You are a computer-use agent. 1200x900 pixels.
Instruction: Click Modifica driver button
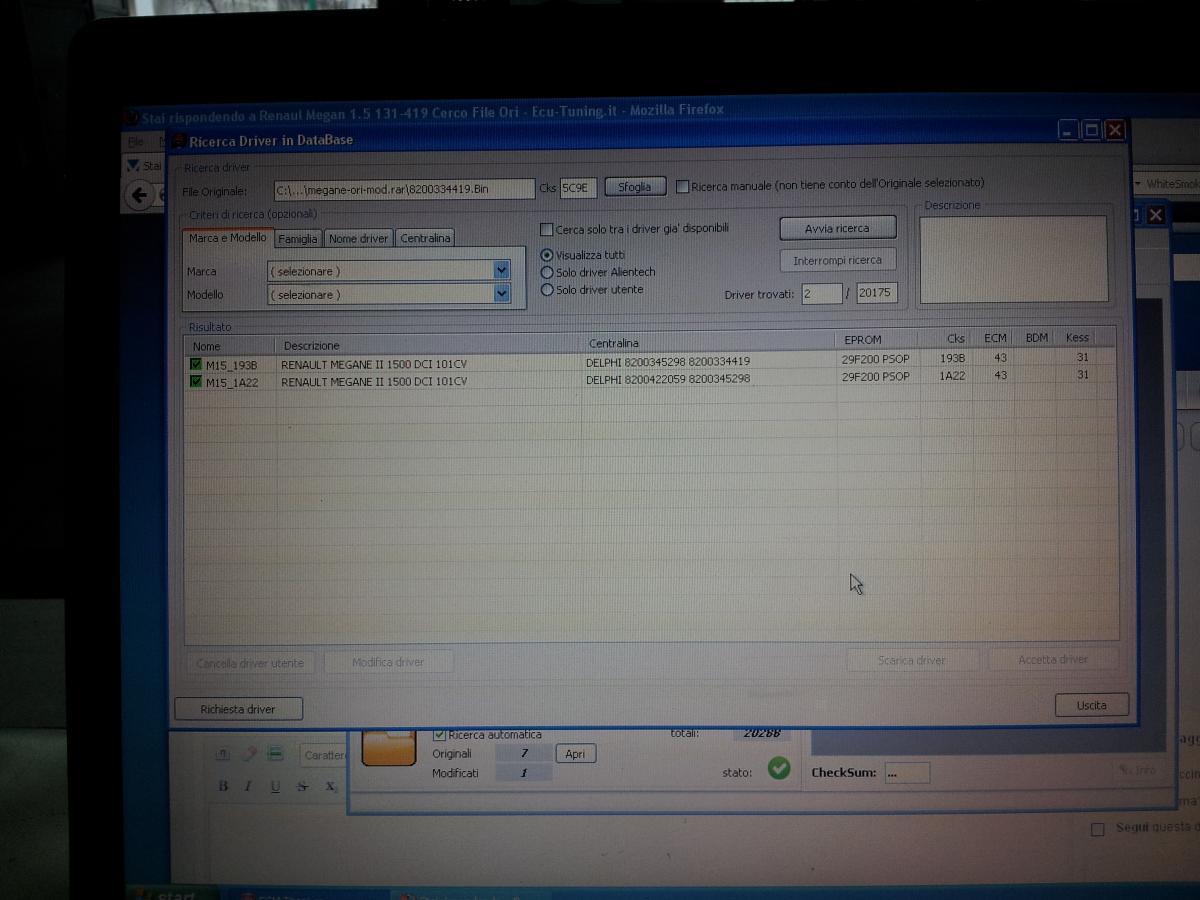tap(388, 662)
